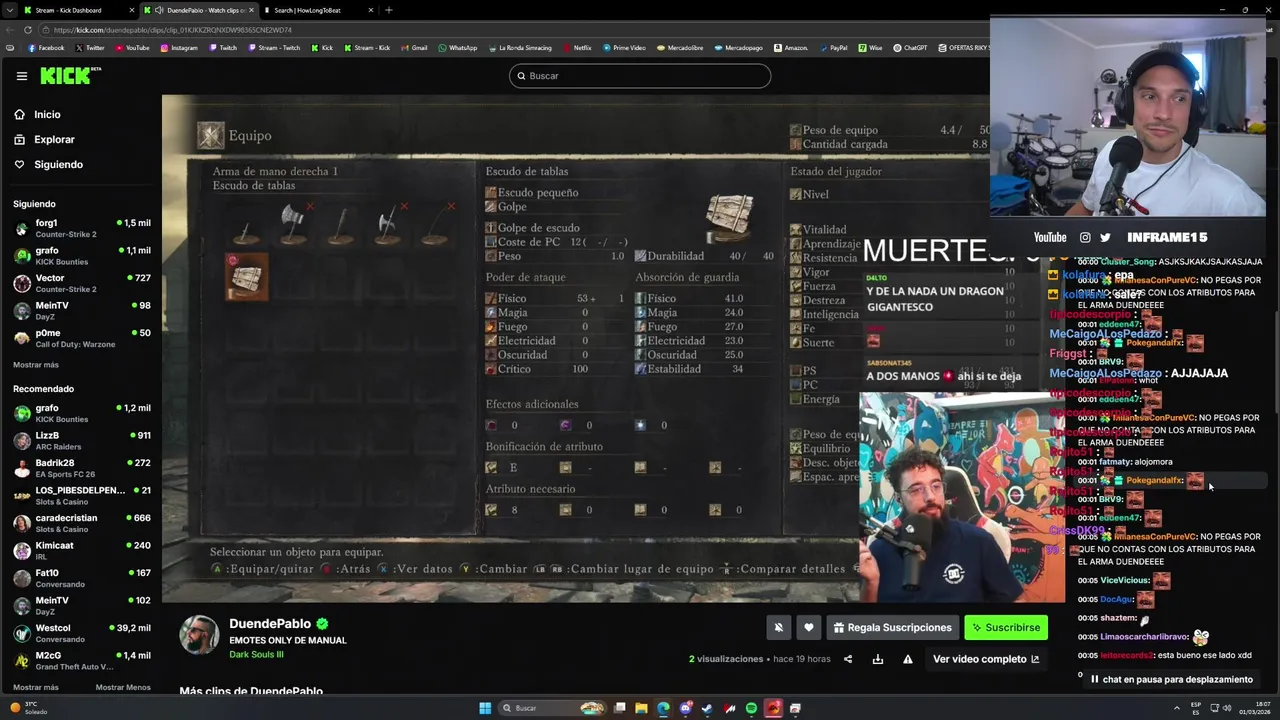Image resolution: width=1280 pixels, height=720 pixels.
Task: Open the browser tab list dropdown
Action: 9,10
